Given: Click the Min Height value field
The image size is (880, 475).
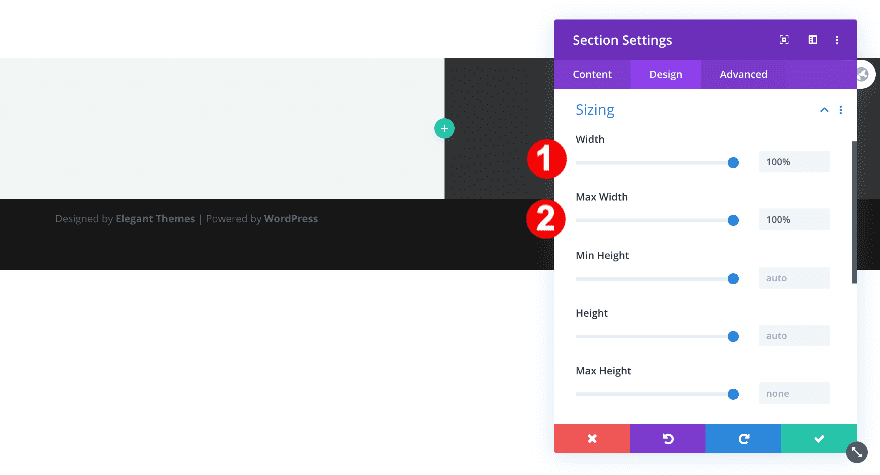Looking at the screenshot, I should tap(794, 278).
